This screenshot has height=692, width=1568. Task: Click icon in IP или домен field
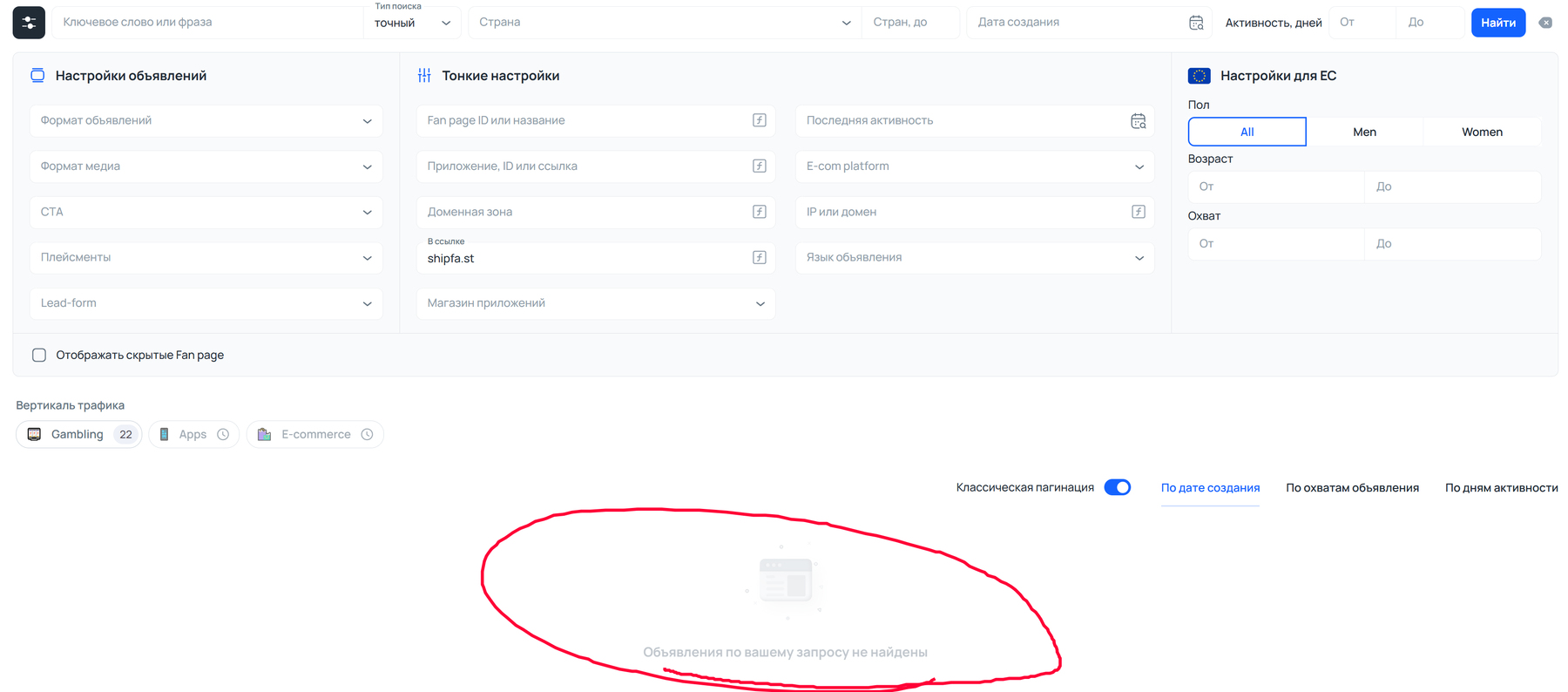click(x=1139, y=212)
